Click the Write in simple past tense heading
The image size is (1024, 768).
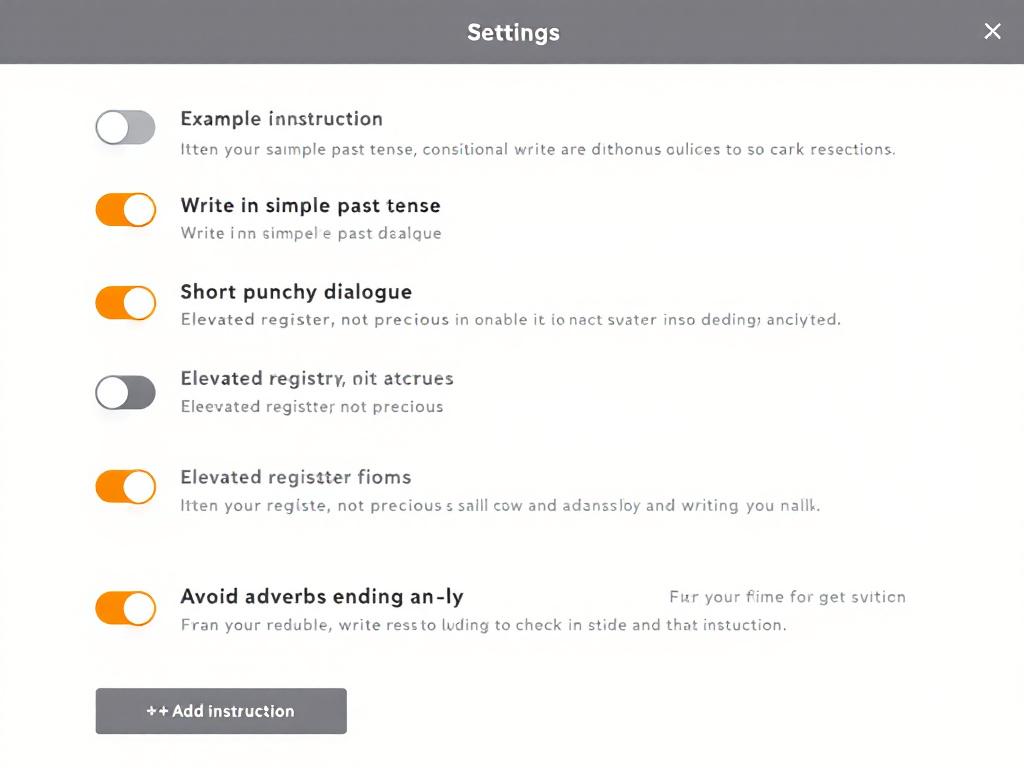(x=310, y=206)
